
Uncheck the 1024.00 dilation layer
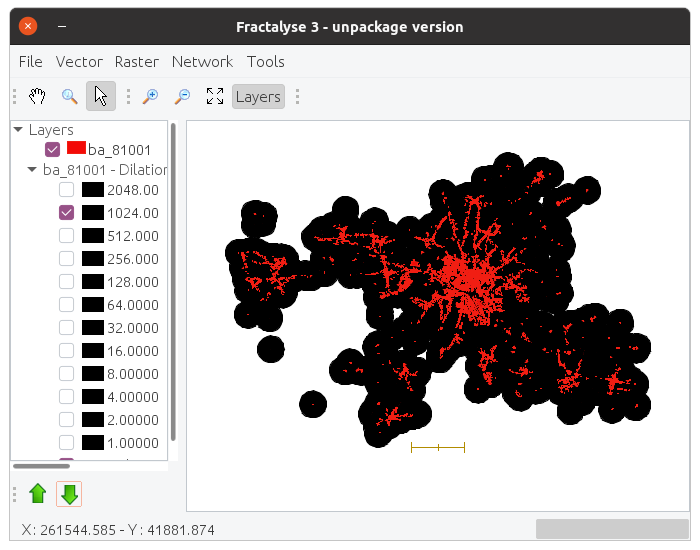[66, 213]
